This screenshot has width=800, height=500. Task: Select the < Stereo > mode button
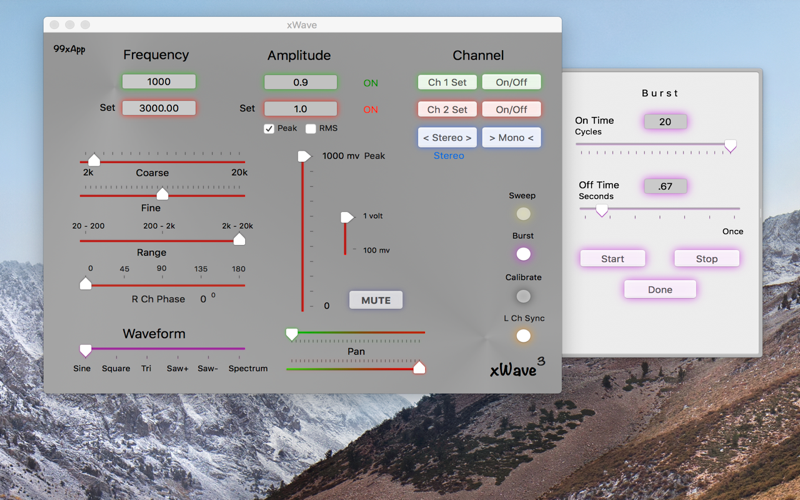[x=447, y=138]
